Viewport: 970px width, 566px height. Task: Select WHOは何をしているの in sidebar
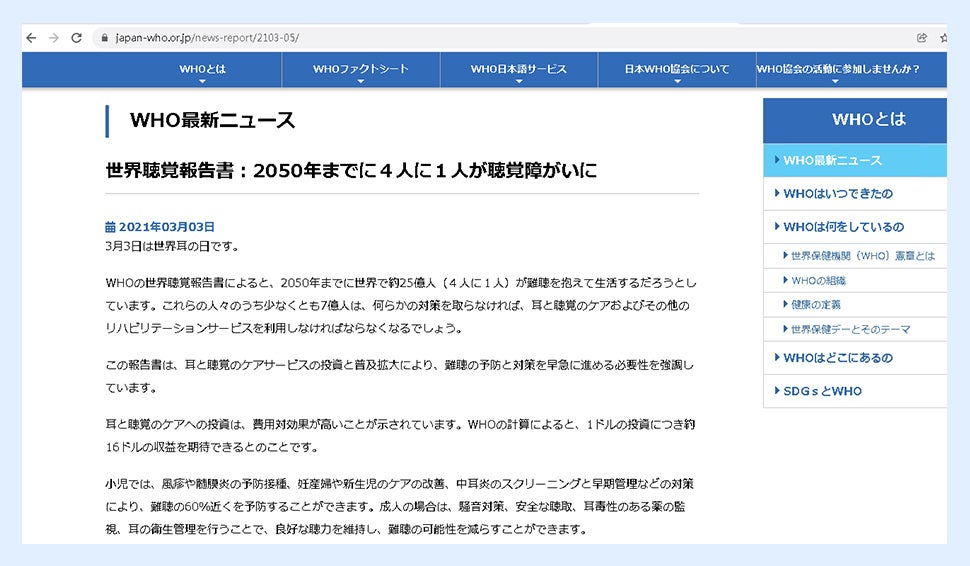tap(843, 227)
